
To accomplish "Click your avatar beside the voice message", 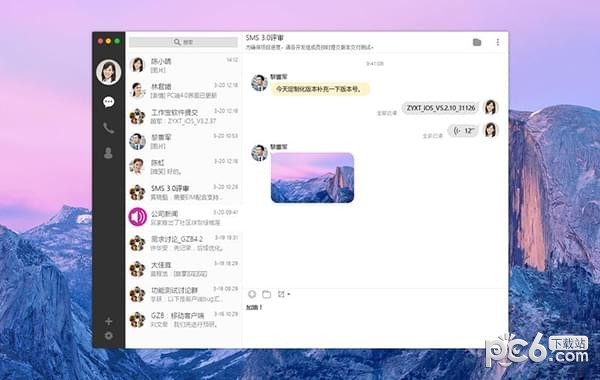I will tap(490, 130).
